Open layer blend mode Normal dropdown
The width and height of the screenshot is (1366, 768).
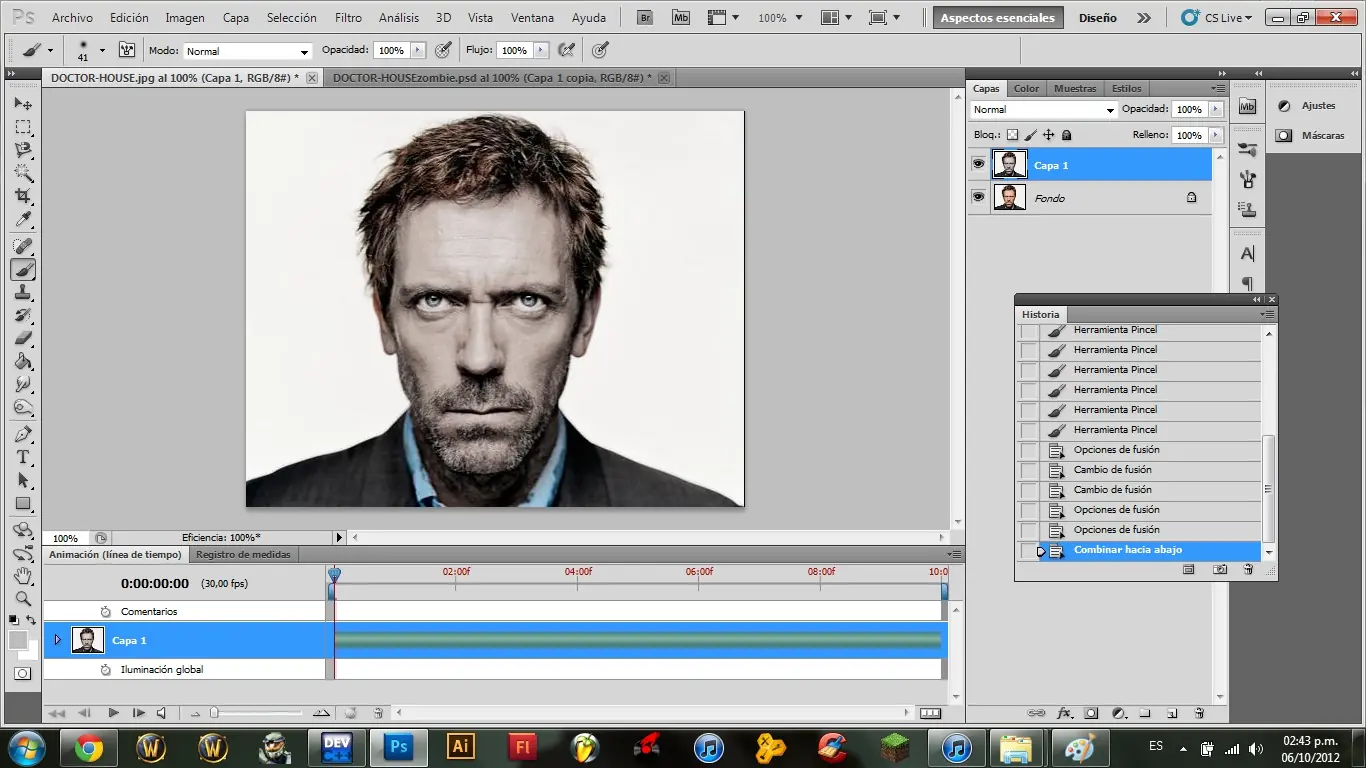click(x=1043, y=110)
